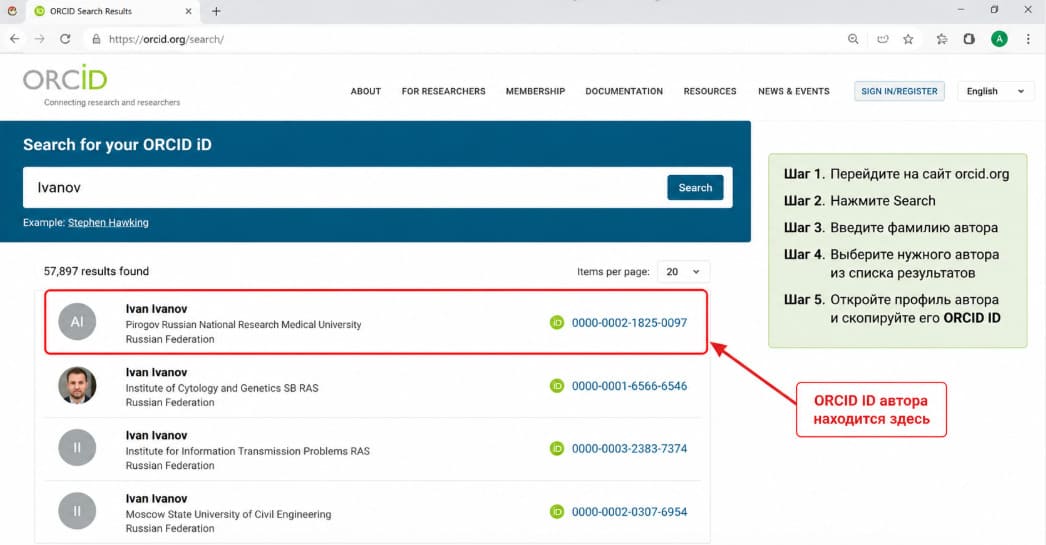Click the photo avatar of second Ivan Ivanov
The width and height of the screenshot is (1046, 545).
tap(77, 385)
